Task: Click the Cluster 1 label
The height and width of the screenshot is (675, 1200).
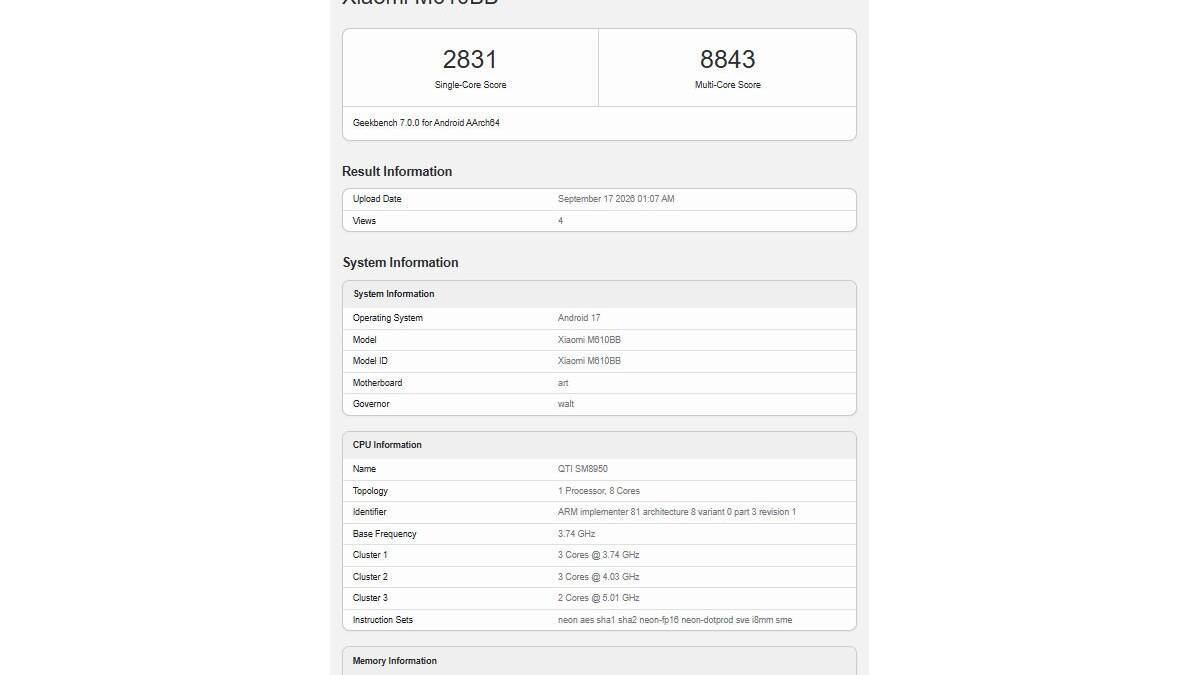Action: (x=370, y=555)
